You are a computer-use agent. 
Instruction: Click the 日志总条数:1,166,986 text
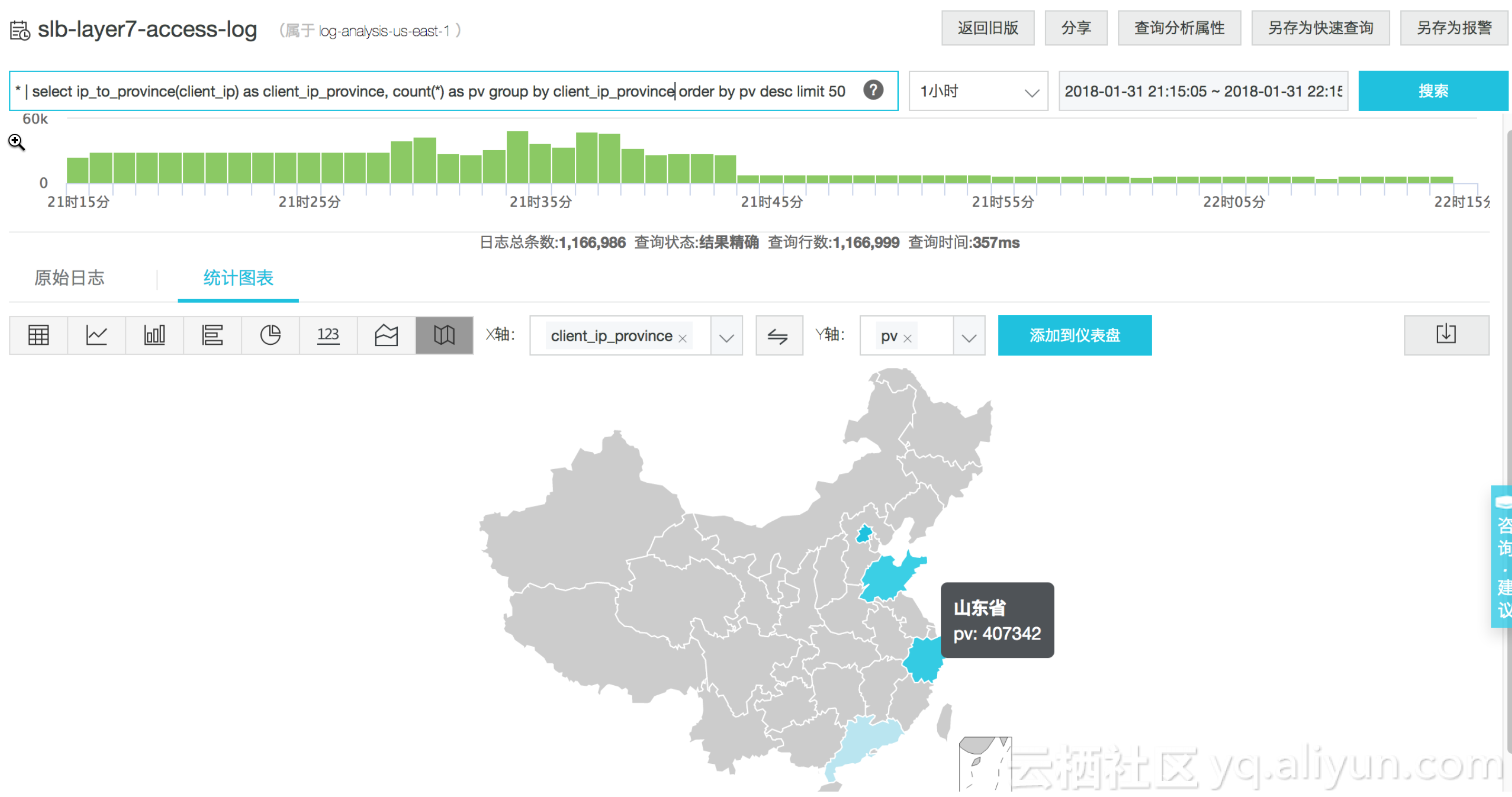(x=552, y=242)
